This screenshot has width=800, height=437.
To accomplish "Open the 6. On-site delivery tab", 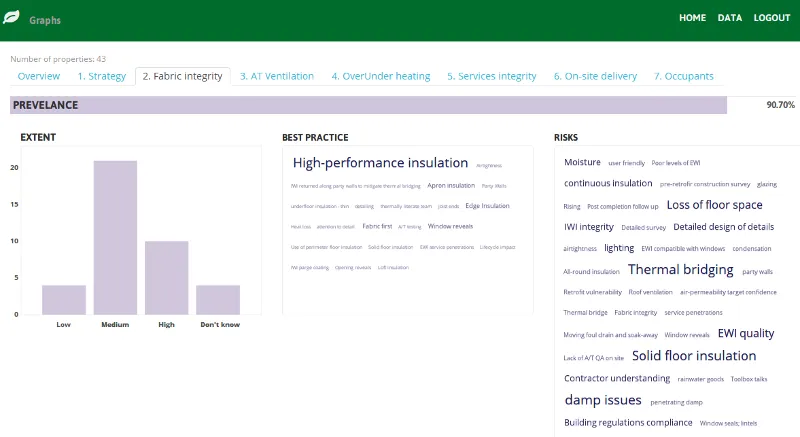I will coord(595,76).
